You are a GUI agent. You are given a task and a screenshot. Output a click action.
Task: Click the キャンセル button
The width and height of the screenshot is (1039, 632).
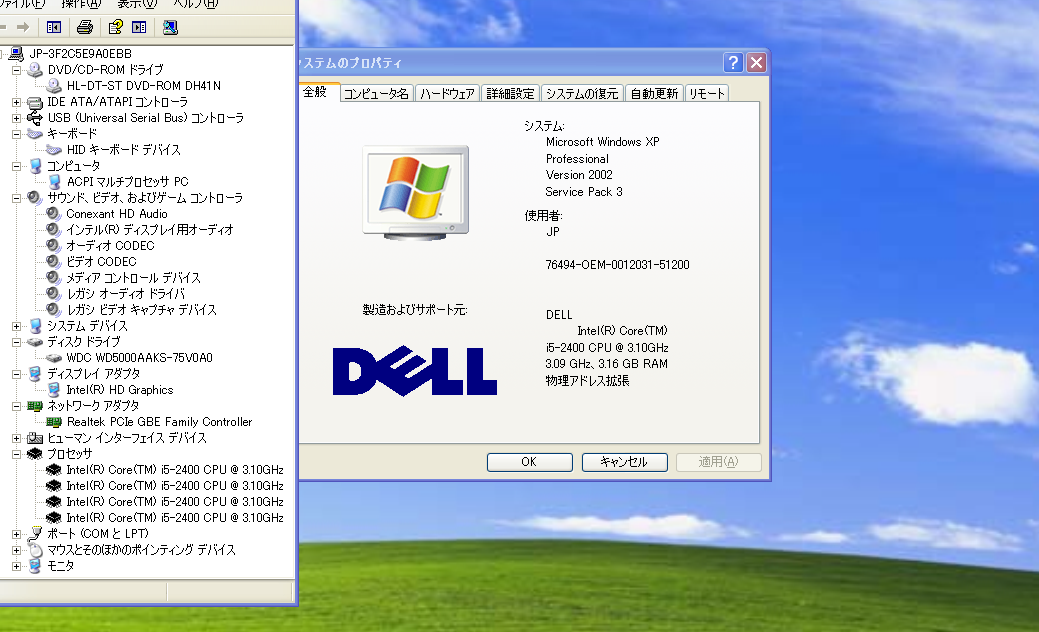pos(624,462)
